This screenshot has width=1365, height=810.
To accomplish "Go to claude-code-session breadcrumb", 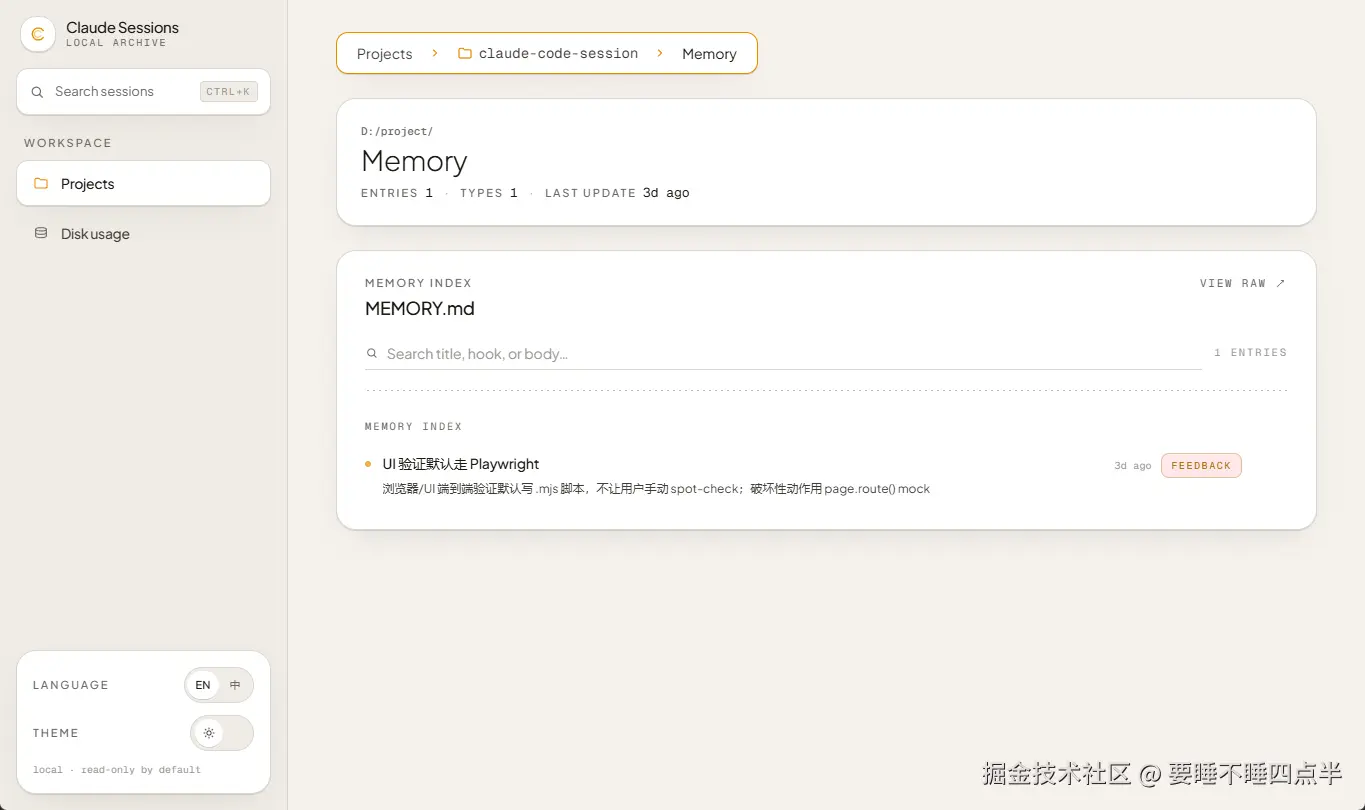I will [x=548, y=54].
